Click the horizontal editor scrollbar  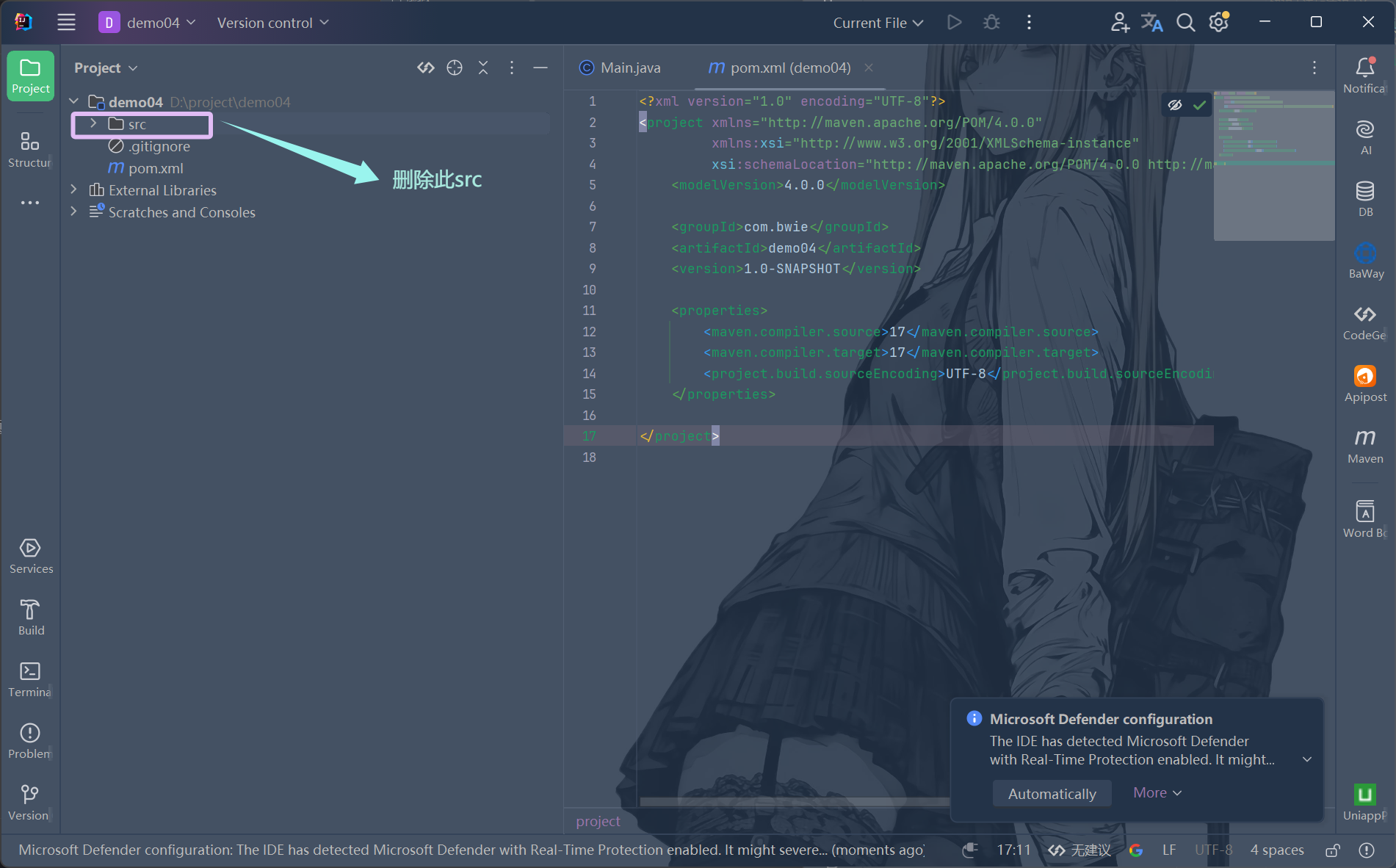[x=795, y=802]
